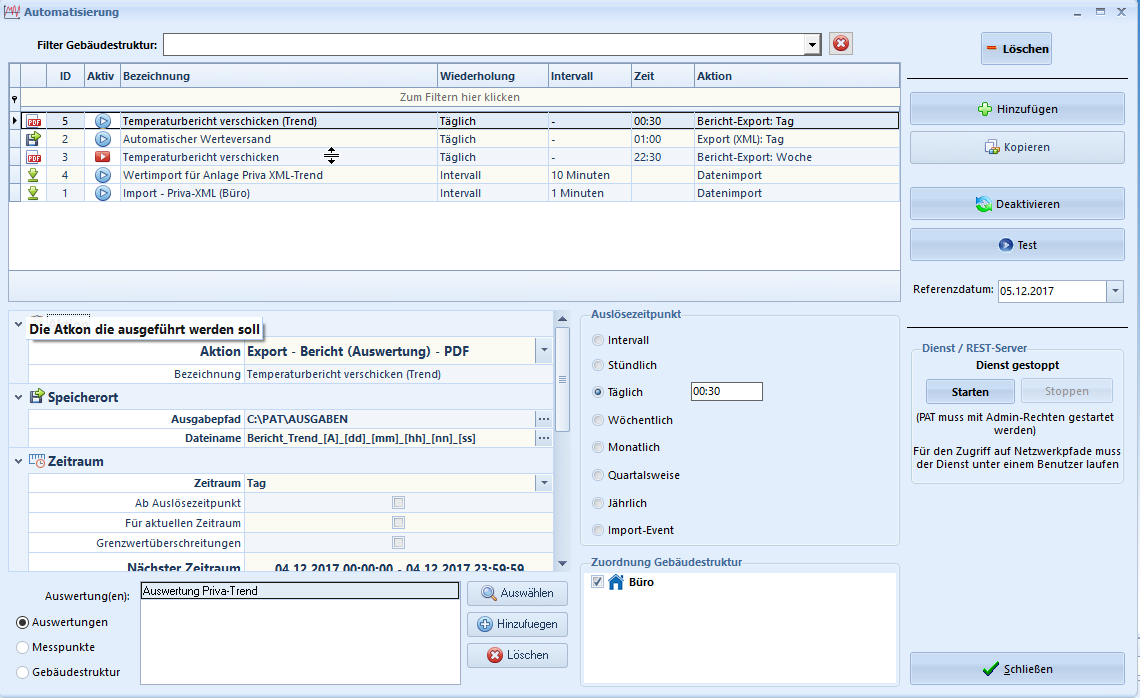Open the Referenzdatum date picker dropdown

(1115, 291)
